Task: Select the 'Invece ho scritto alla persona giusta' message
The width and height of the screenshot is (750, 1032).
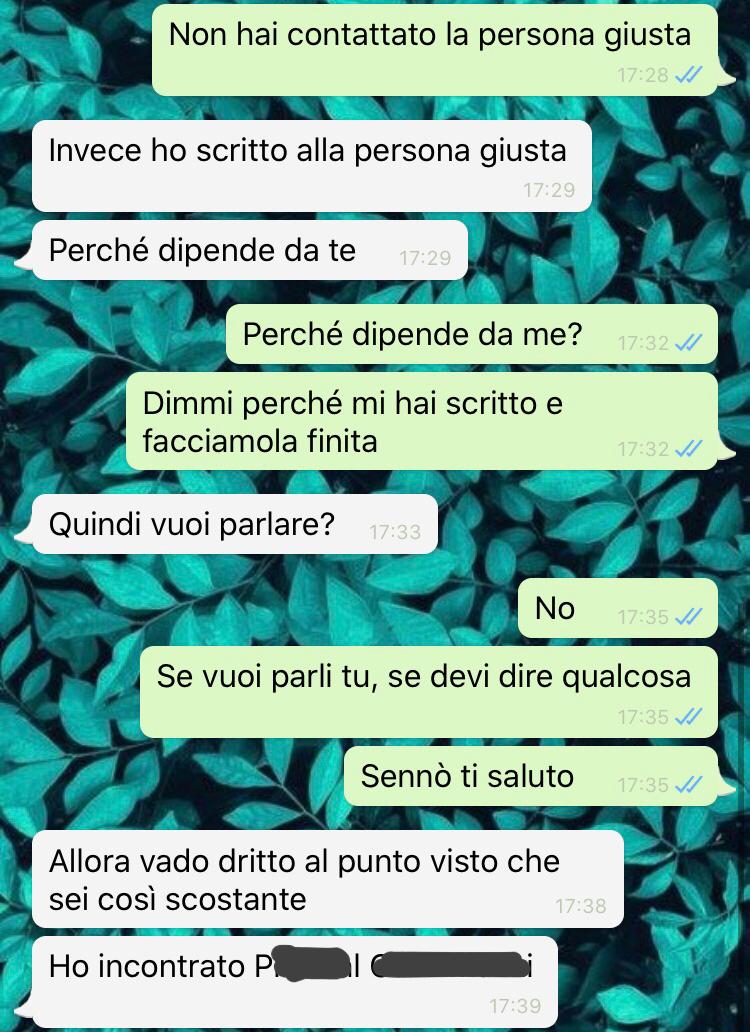Action: click(x=312, y=166)
